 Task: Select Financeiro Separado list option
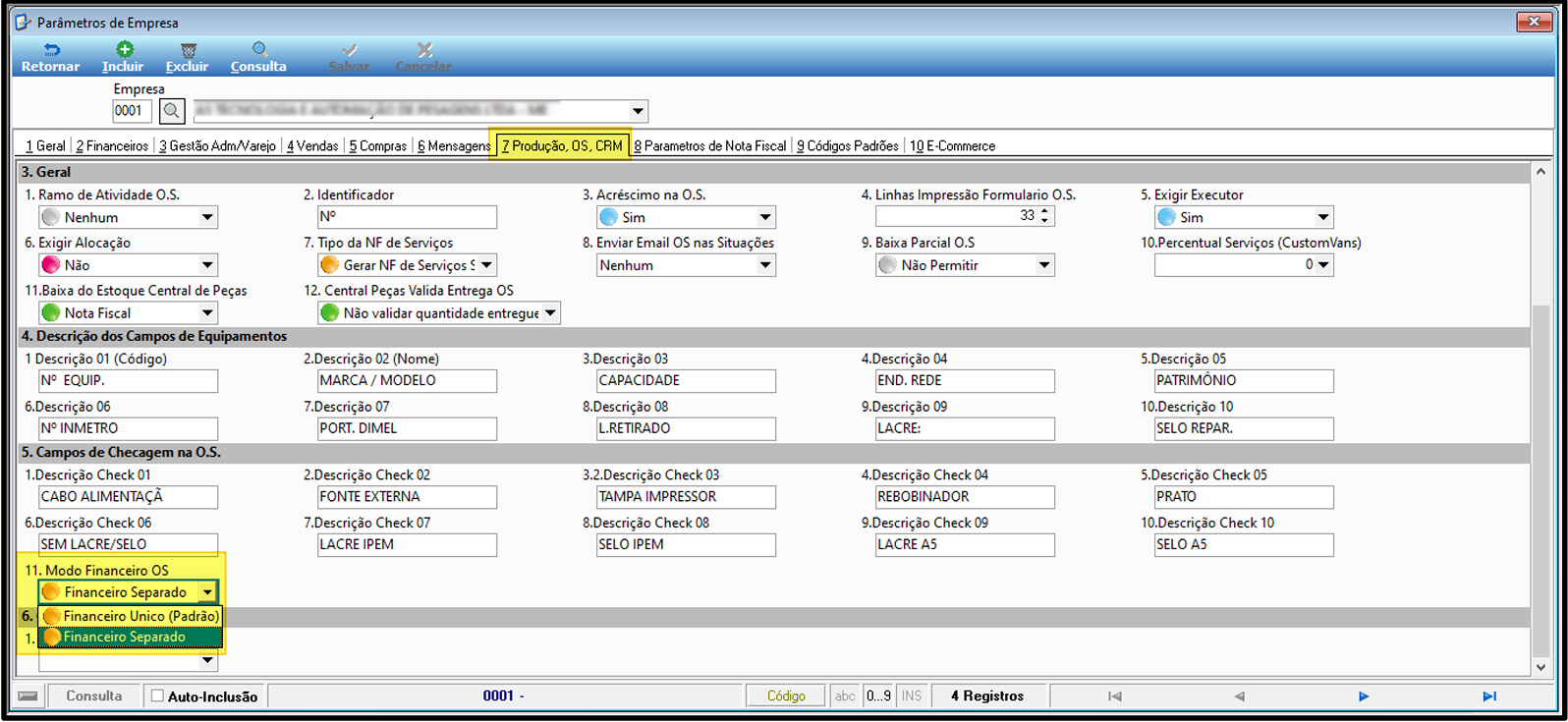point(131,637)
